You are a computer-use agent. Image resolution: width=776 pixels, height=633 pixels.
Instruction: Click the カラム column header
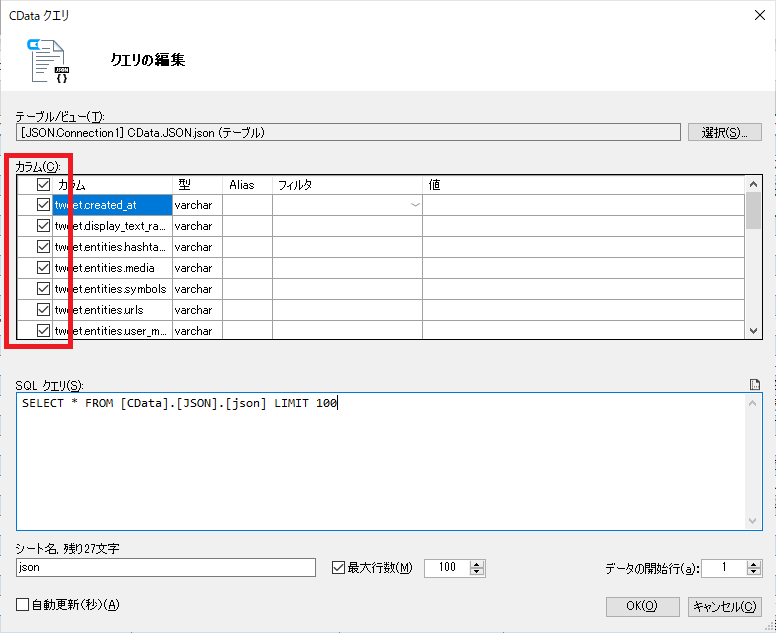[112, 185]
